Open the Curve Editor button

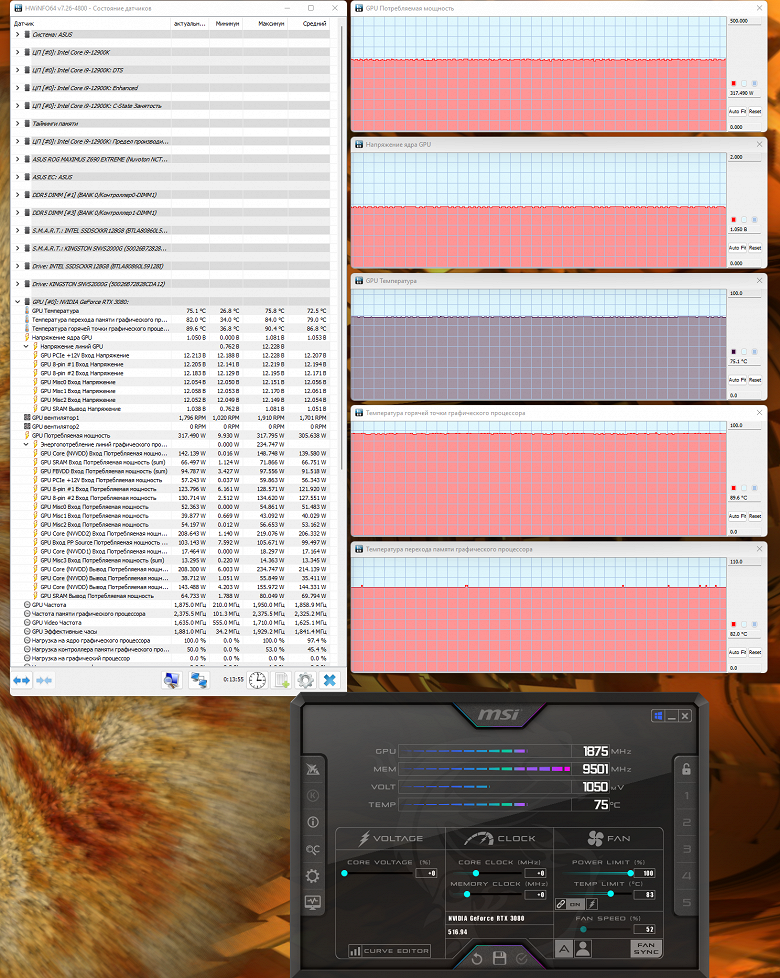pos(390,951)
